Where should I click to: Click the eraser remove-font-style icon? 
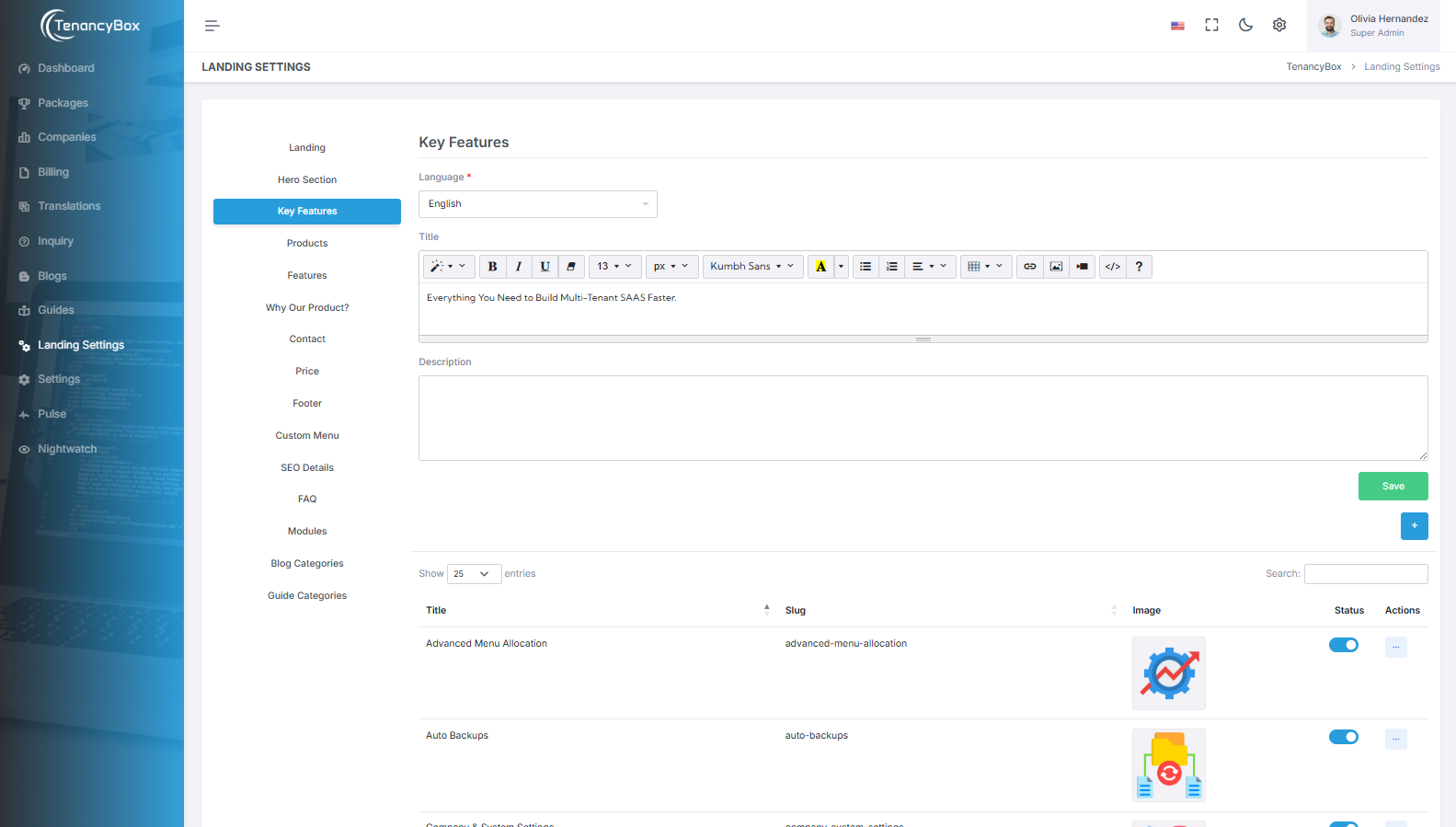pyautogui.click(x=571, y=267)
